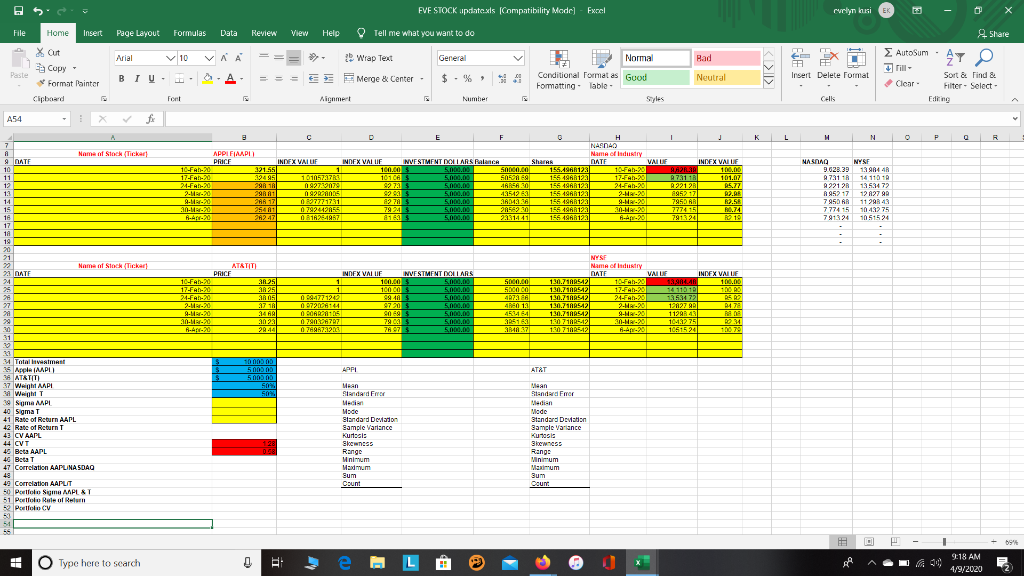1024x576 pixels.
Task: Click the Insert Function fx icon
Action: pyautogui.click(x=150, y=119)
